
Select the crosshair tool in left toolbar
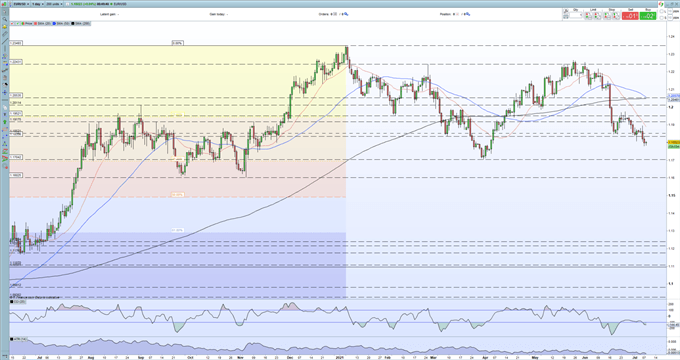point(5,92)
